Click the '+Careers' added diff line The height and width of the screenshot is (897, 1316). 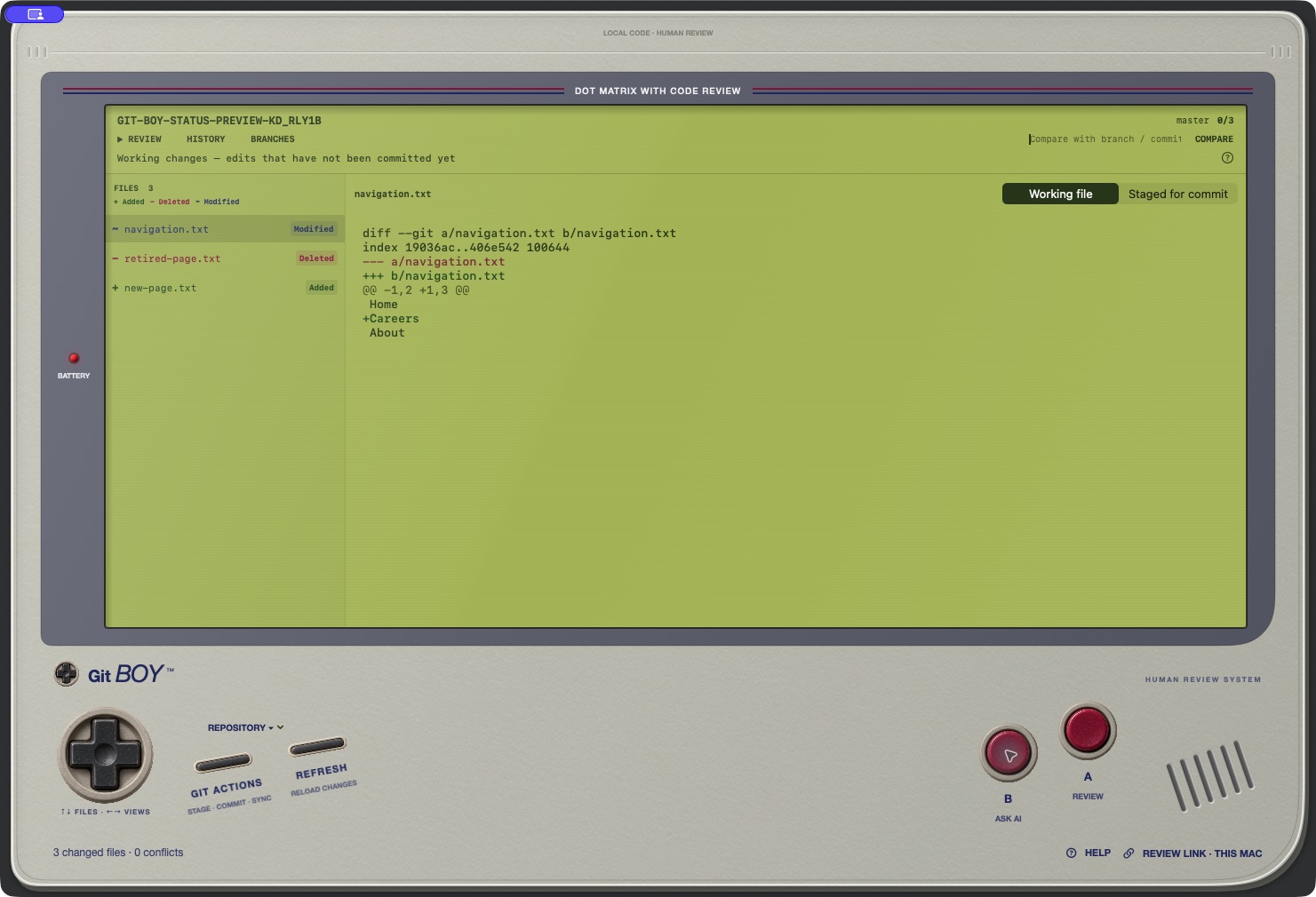point(391,319)
